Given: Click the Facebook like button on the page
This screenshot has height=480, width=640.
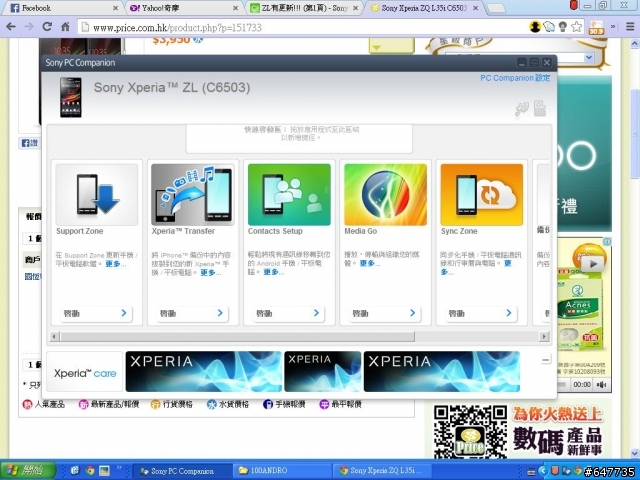Looking at the screenshot, I should [x=30, y=143].
